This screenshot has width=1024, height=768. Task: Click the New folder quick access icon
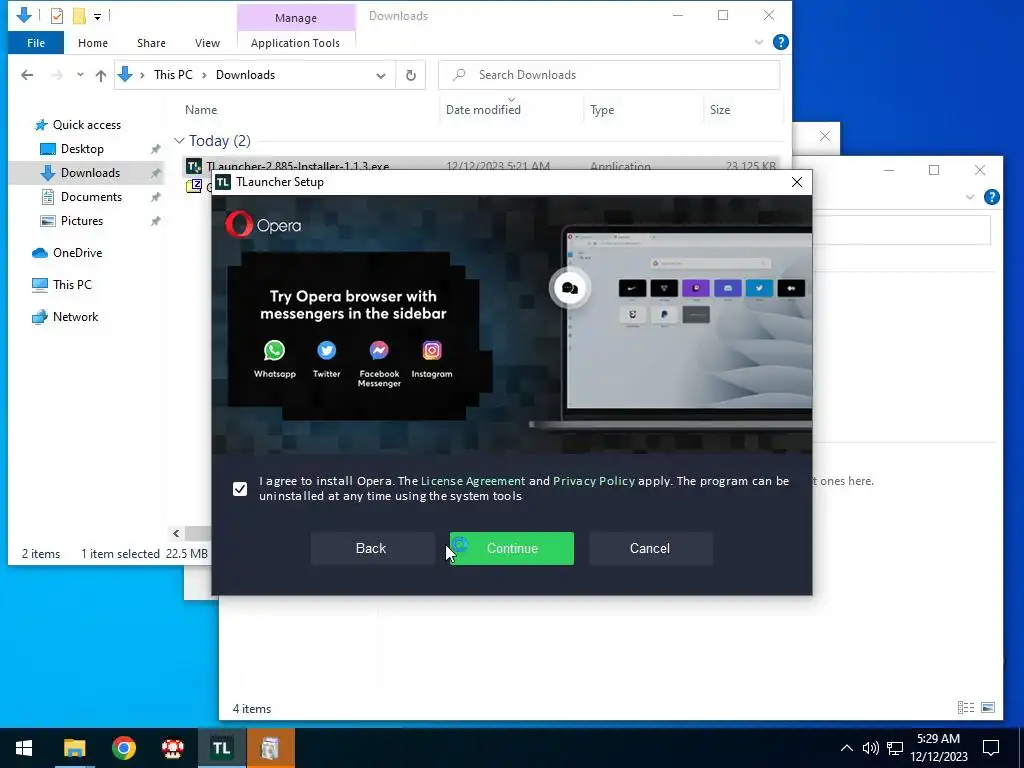click(x=79, y=16)
